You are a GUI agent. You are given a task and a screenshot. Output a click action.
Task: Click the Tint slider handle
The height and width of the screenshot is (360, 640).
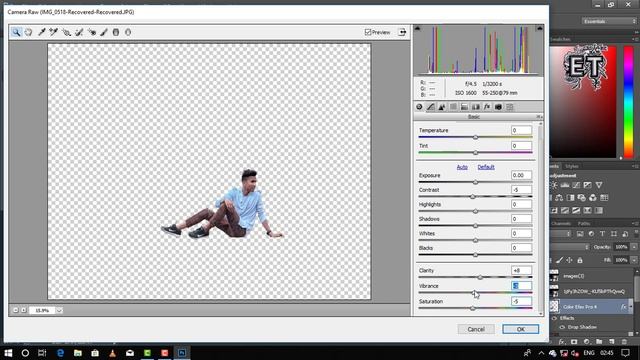click(x=476, y=153)
